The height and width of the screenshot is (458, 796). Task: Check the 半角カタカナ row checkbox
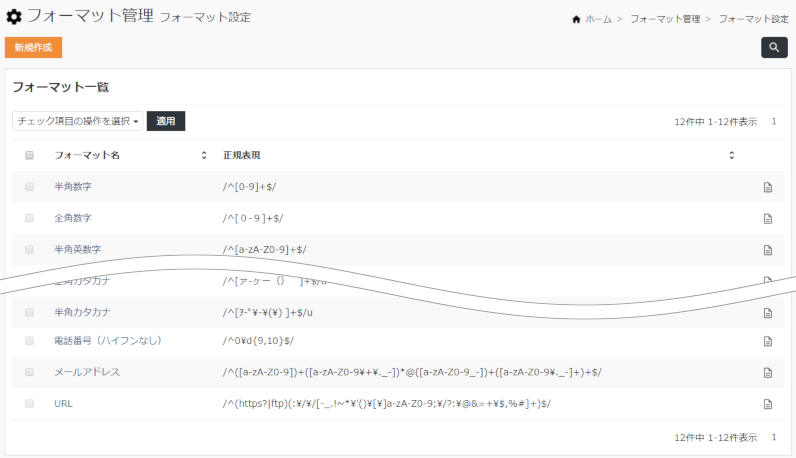tap(29, 312)
